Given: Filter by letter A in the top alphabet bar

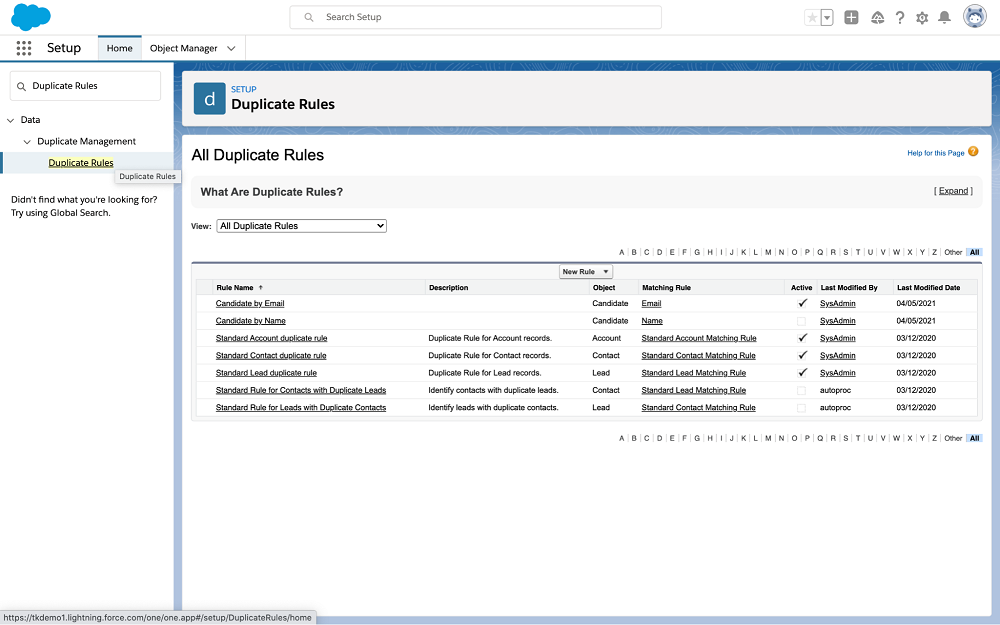Looking at the screenshot, I should click(x=621, y=253).
